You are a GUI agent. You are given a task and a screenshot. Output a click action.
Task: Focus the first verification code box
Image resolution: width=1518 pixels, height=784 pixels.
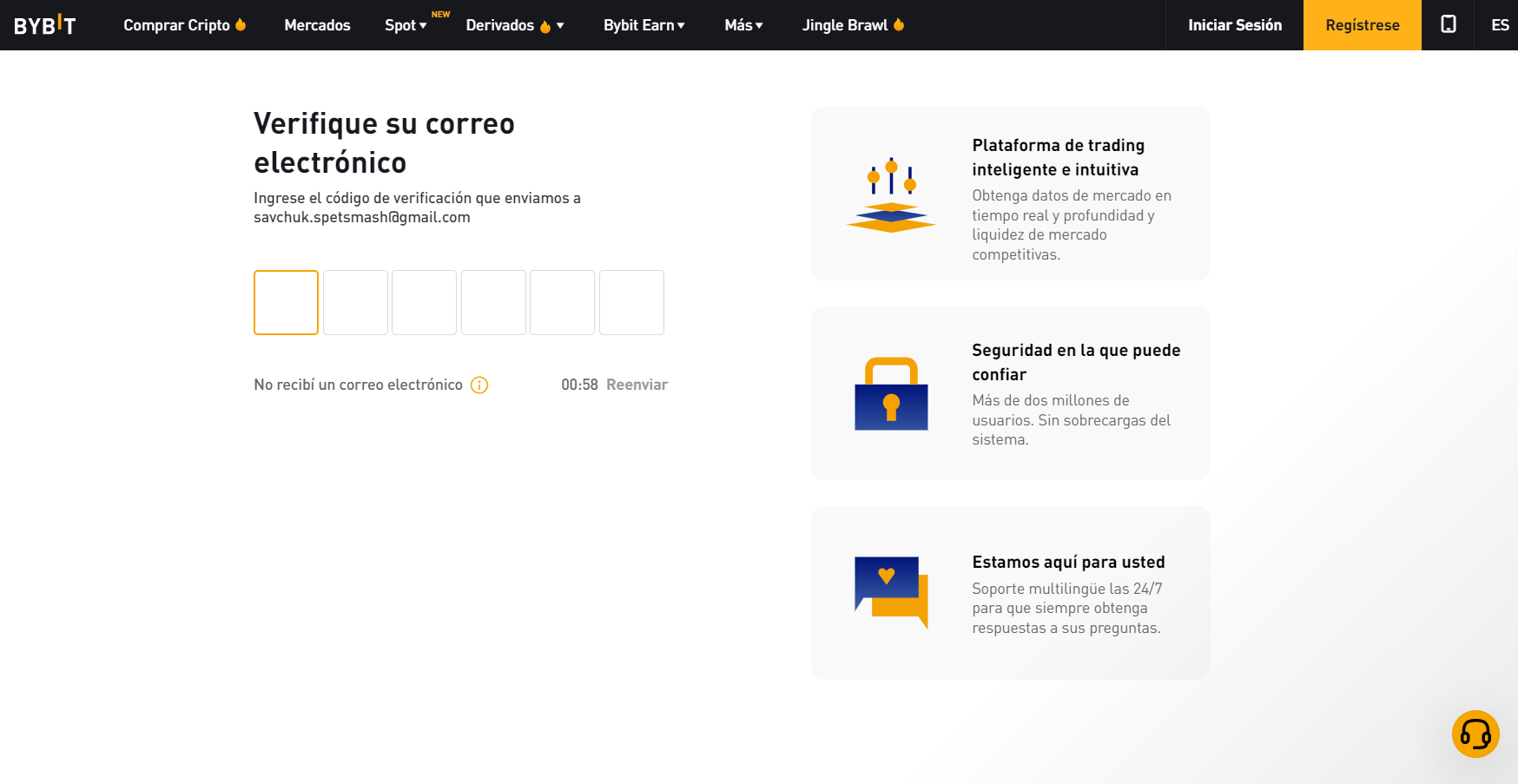286,302
